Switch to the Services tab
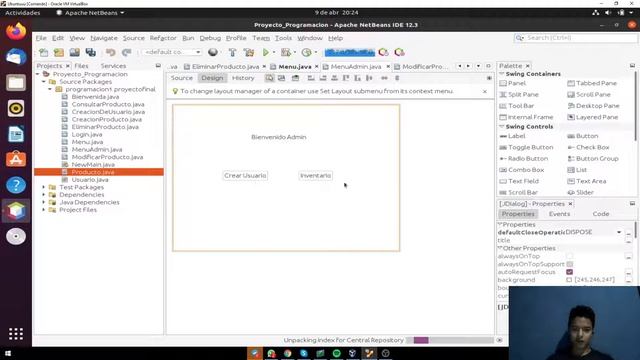The width and height of the screenshot is (640, 360). 113,66
